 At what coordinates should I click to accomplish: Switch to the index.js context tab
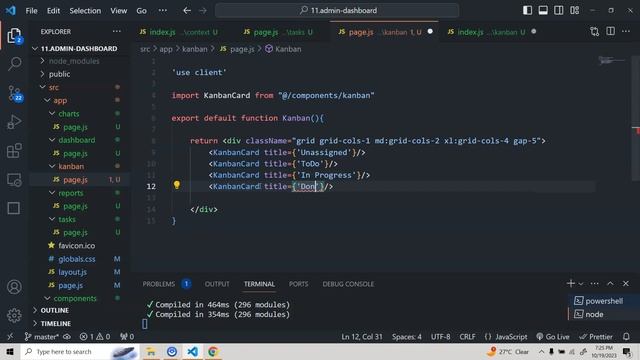[x=181, y=32]
